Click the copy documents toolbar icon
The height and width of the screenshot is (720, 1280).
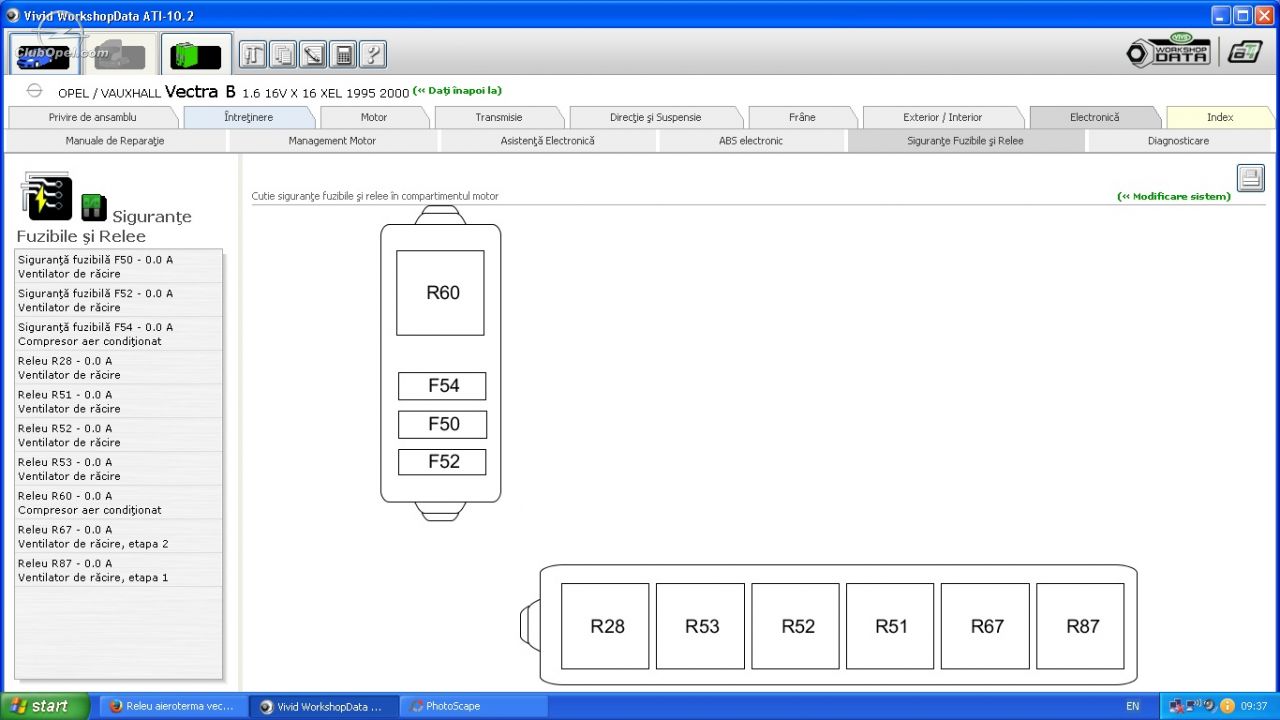point(283,55)
